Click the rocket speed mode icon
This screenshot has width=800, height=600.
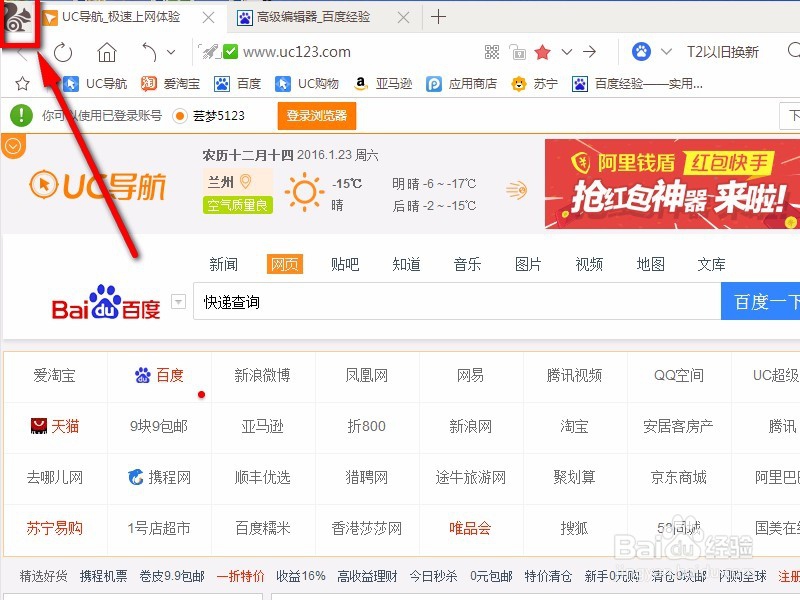209,52
